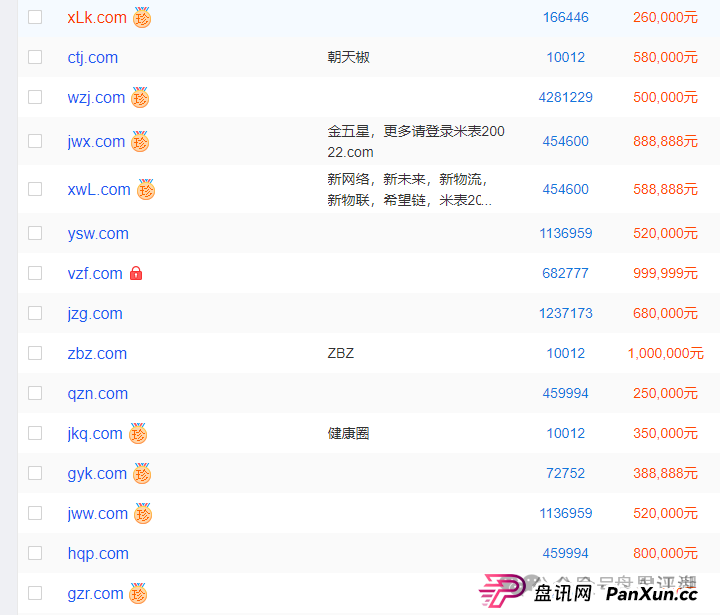
Task: Click the medal icon next to jkq.com
Action: tap(138, 434)
